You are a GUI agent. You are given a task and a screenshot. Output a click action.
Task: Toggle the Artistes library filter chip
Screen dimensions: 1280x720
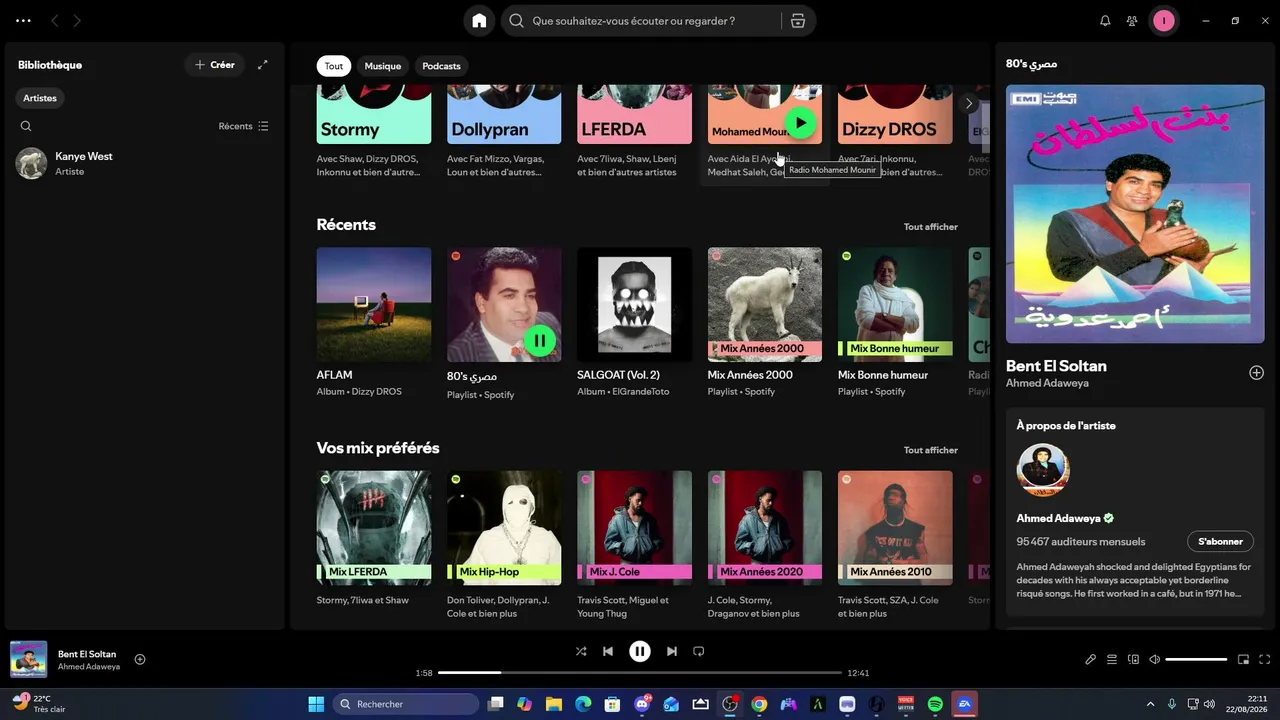tap(40, 98)
